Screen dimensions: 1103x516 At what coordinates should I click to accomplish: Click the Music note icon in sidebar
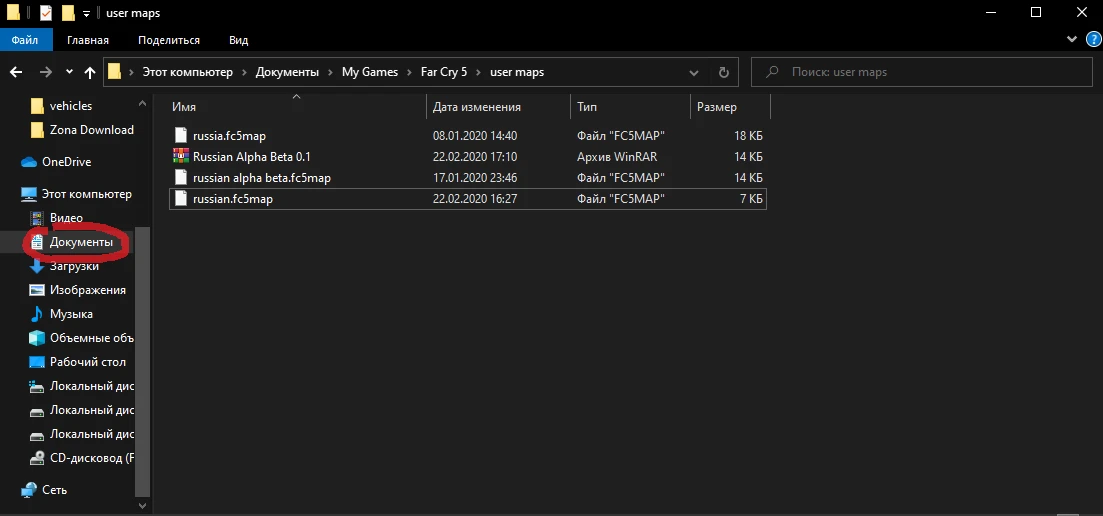click(37, 314)
